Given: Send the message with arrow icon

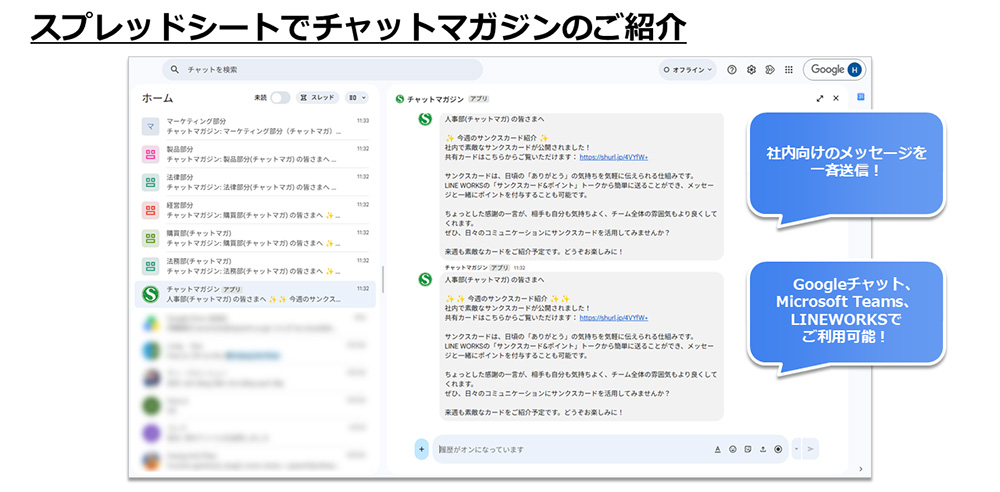Looking at the screenshot, I should pyautogui.click(x=811, y=449).
